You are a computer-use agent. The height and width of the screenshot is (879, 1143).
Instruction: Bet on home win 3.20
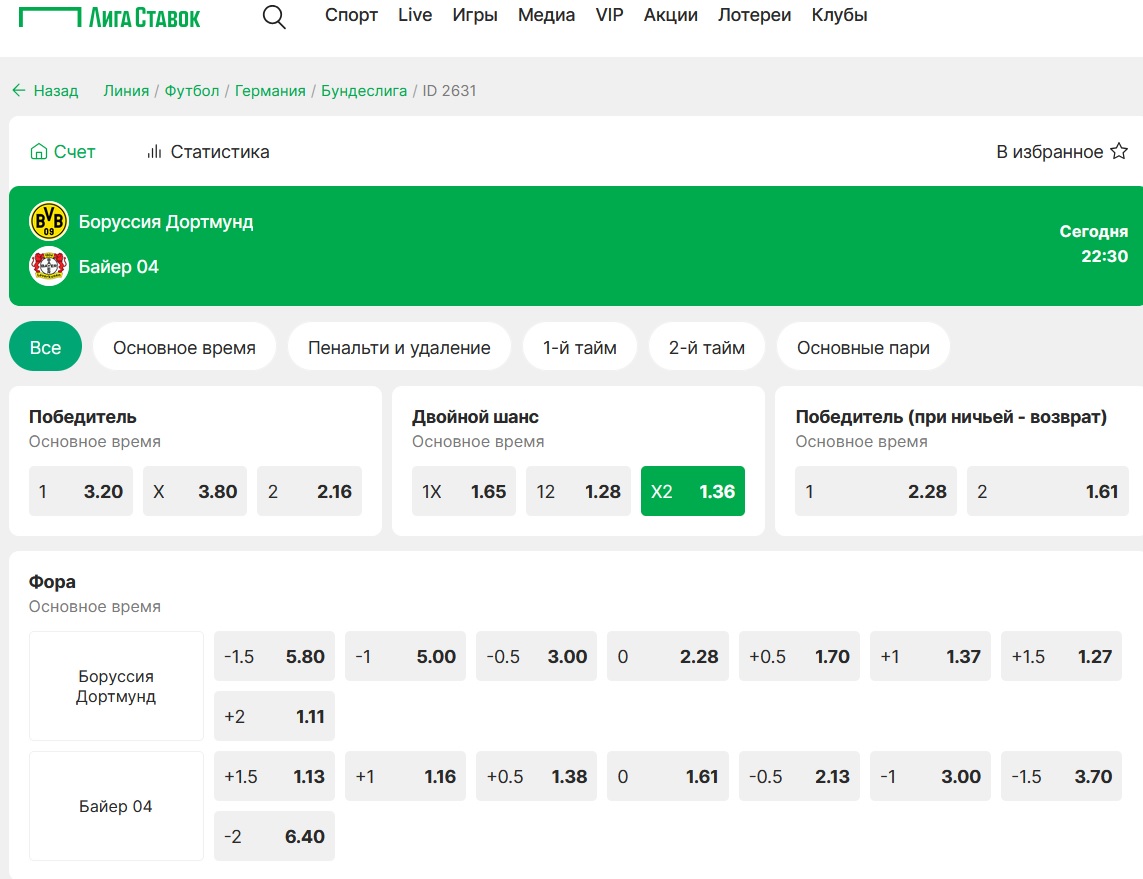point(81,491)
